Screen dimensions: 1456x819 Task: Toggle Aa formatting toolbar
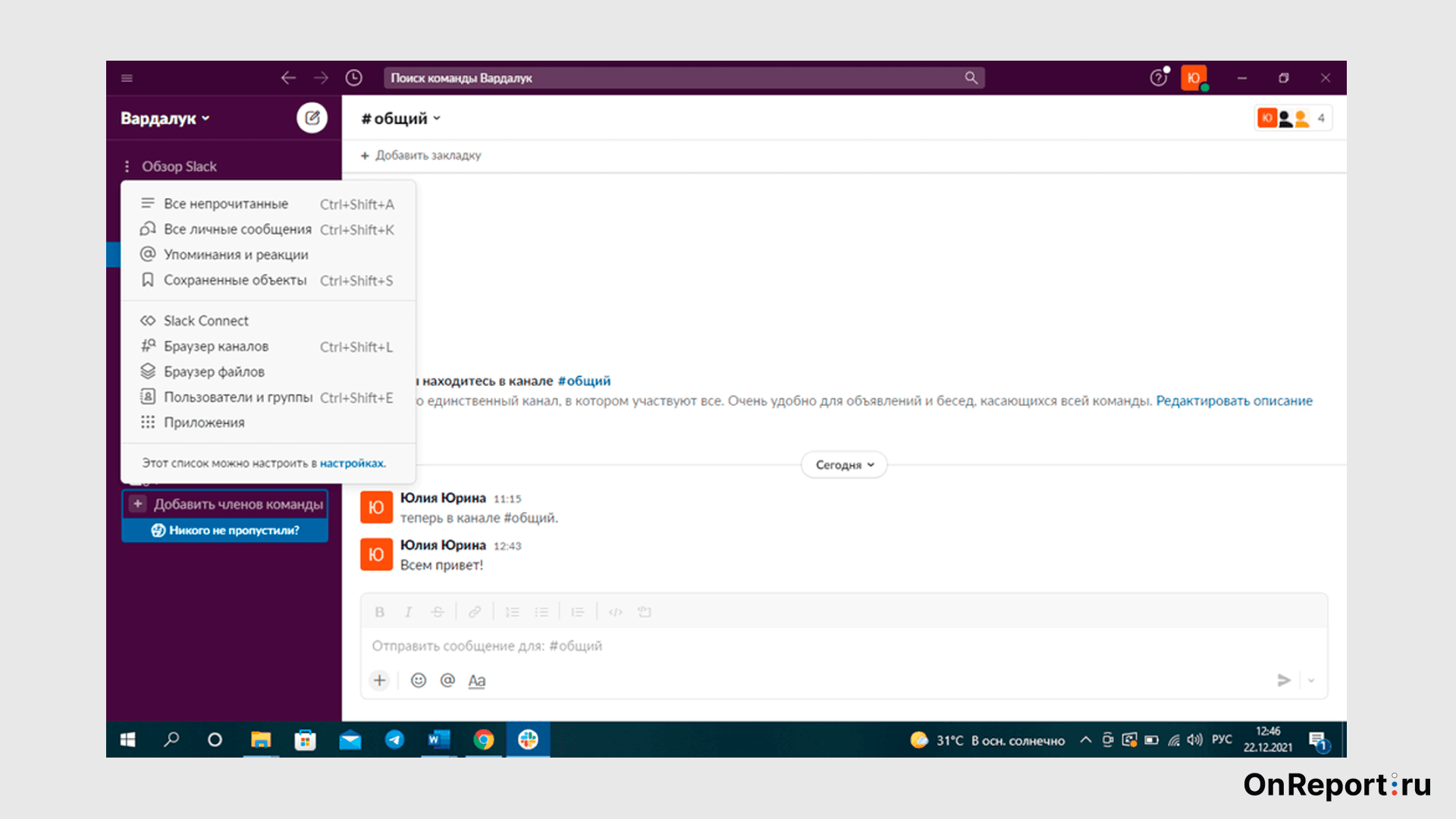point(477,681)
